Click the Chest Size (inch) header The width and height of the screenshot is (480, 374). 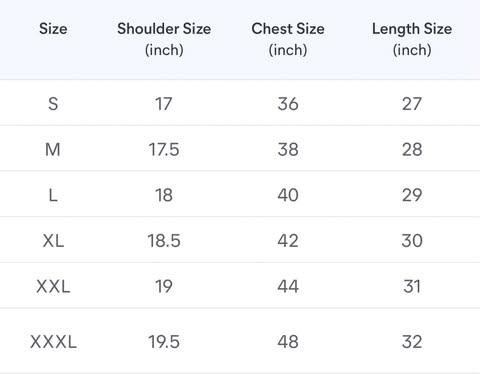click(x=288, y=39)
